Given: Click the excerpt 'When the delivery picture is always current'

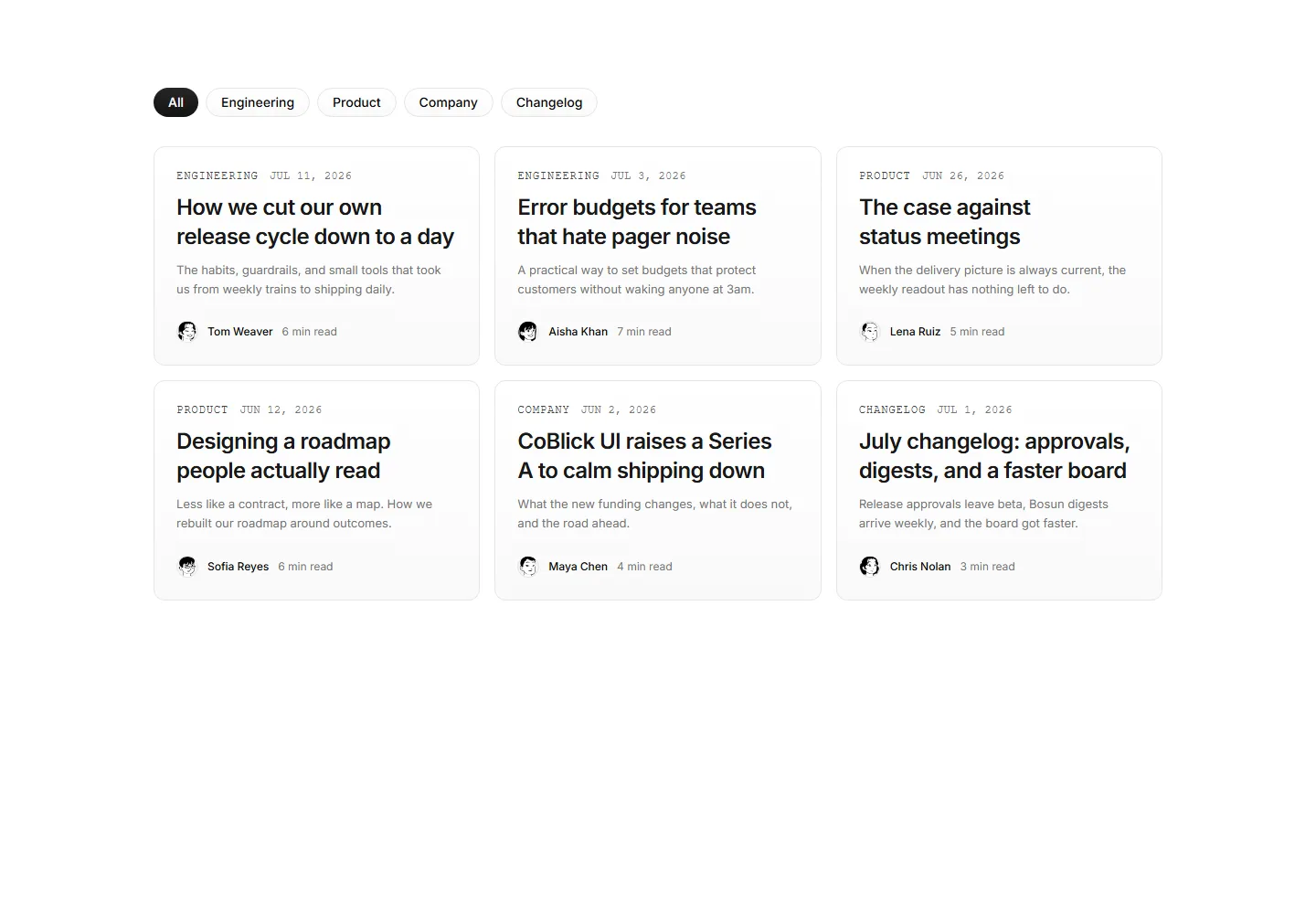Looking at the screenshot, I should (x=992, y=280).
